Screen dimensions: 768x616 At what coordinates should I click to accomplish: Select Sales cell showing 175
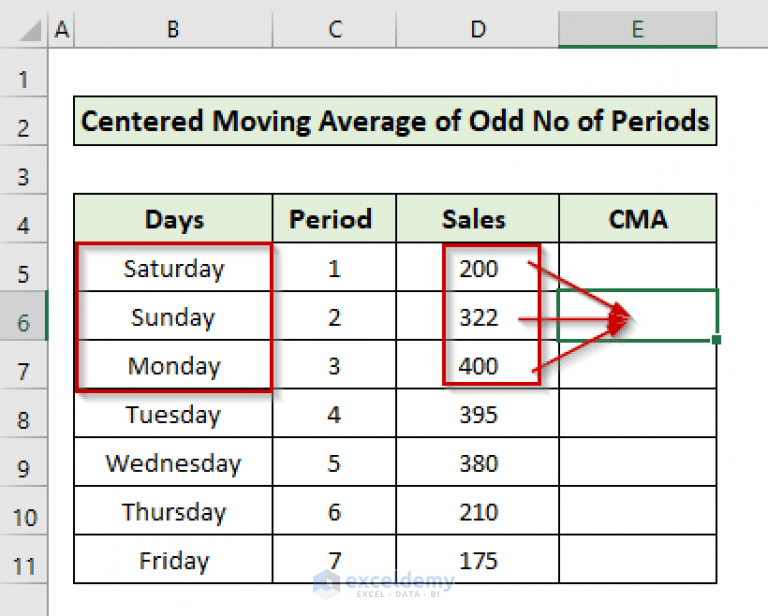(477, 559)
